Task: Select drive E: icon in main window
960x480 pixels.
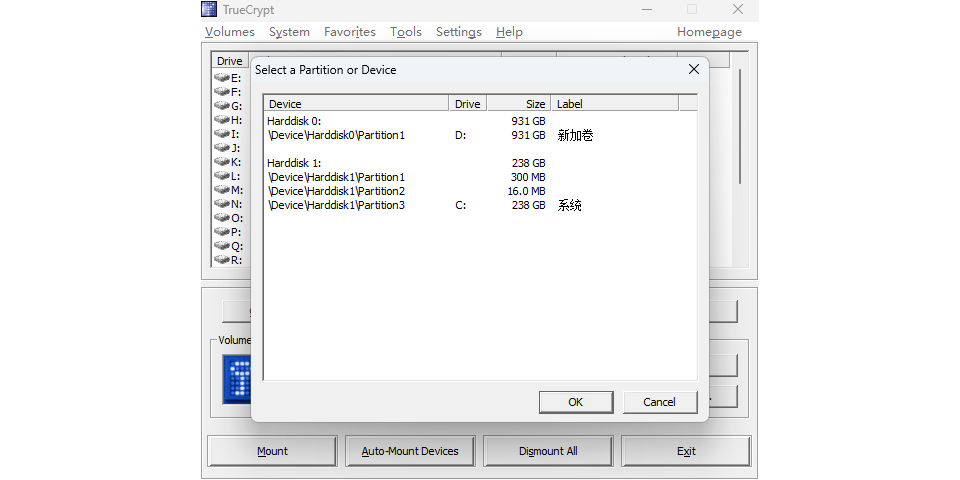Action: coord(221,78)
